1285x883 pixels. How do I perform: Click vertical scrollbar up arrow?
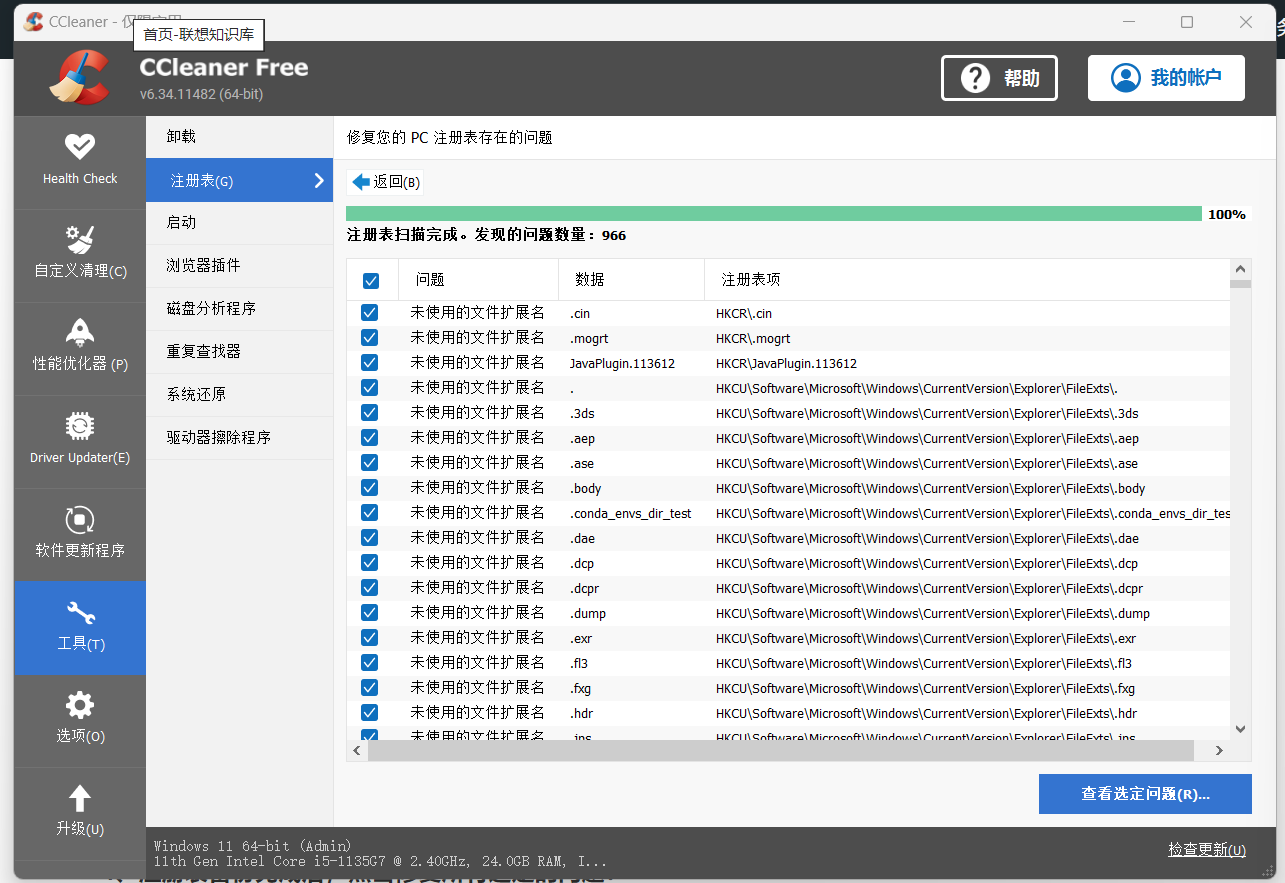click(1240, 268)
